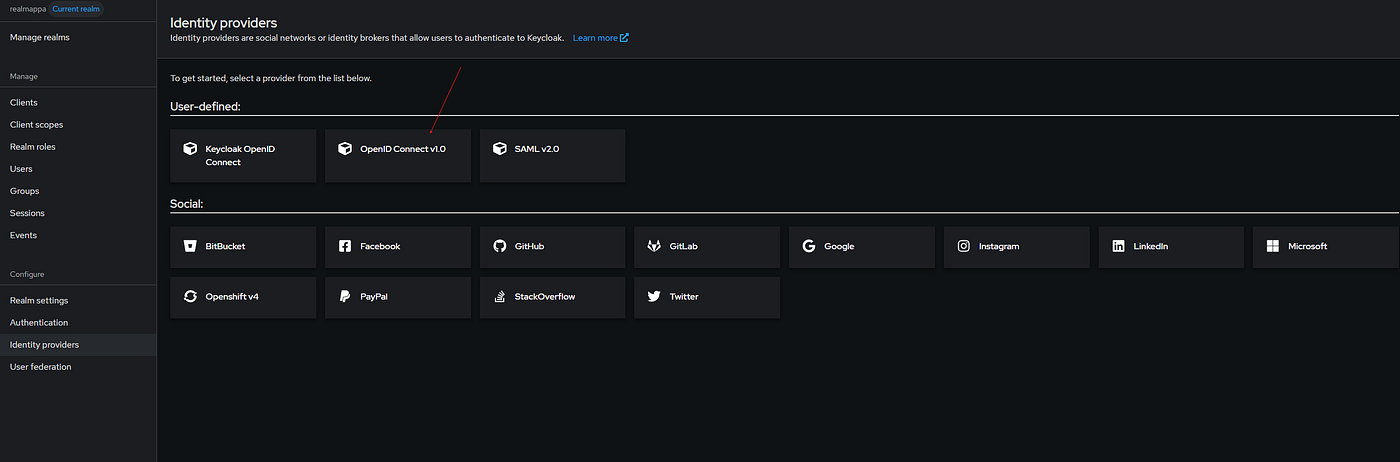This screenshot has width=1400, height=462.
Task: Add LinkedIn as identity provider
Action: pos(1171,247)
